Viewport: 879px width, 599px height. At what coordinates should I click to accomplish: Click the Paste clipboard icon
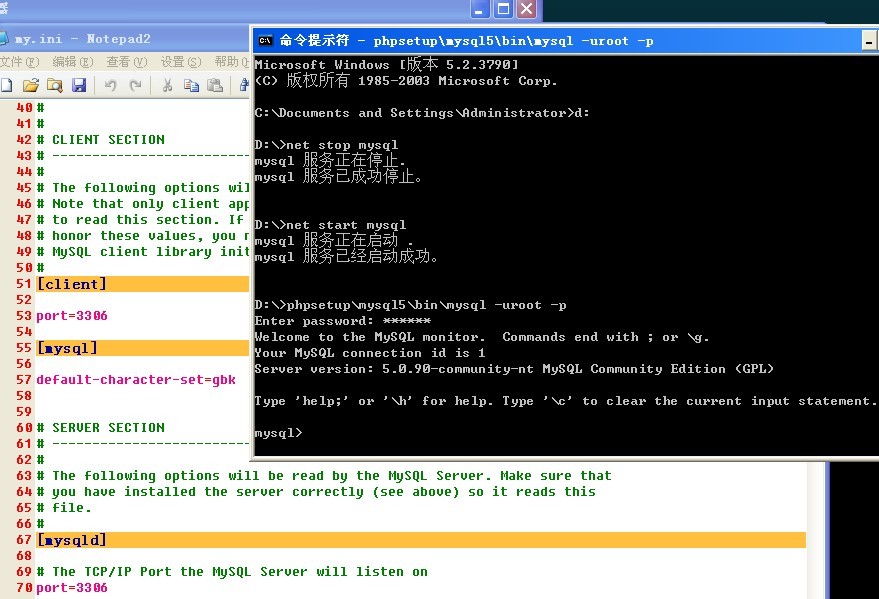point(215,85)
